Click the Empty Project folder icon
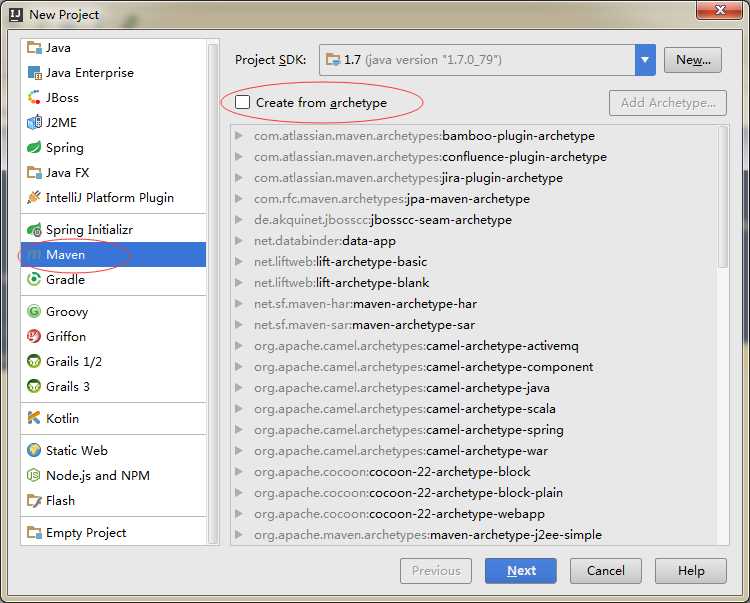This screenshot has width=750, height=603. 34,533
